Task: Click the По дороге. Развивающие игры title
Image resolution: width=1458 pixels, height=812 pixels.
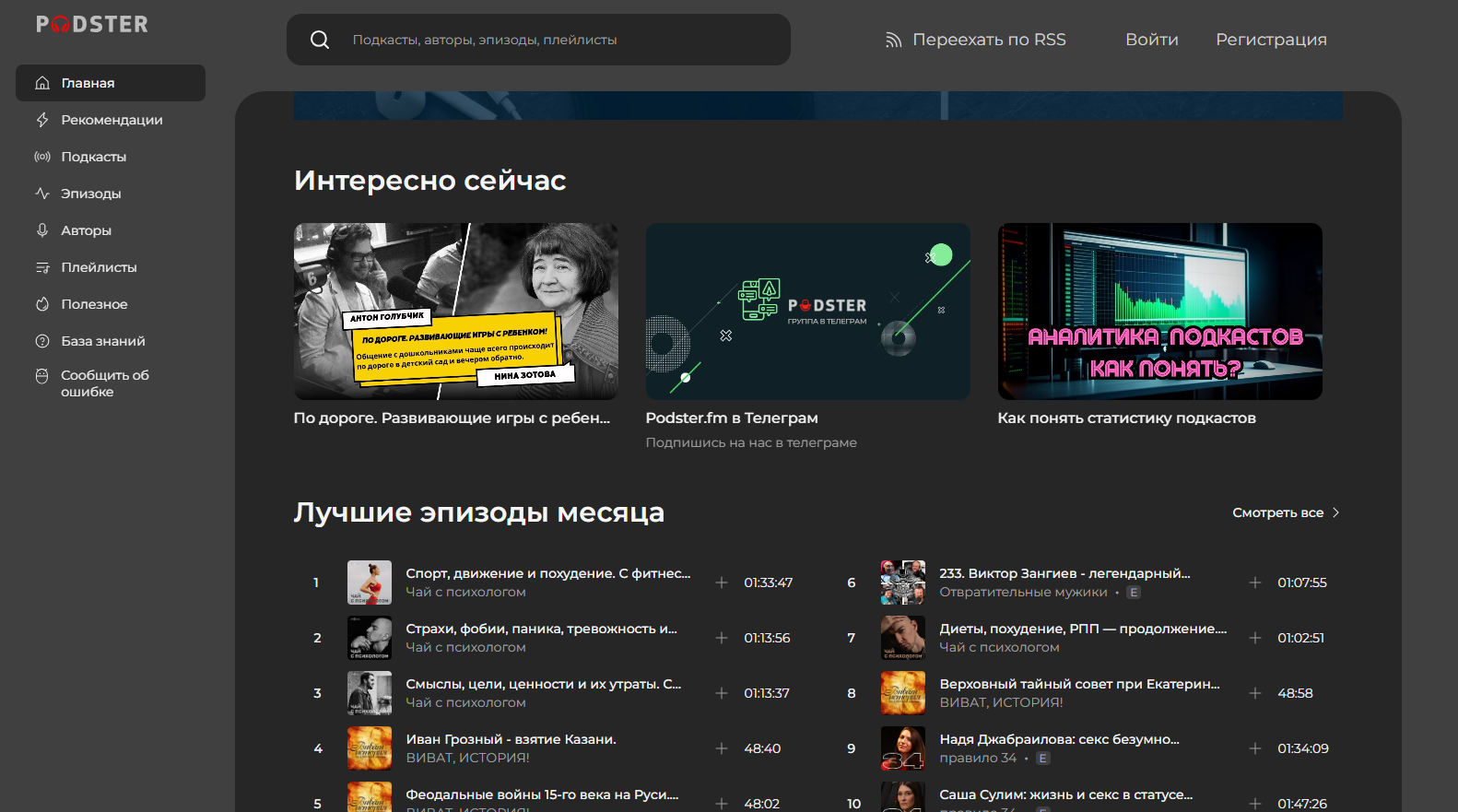Action: (452, 418)
